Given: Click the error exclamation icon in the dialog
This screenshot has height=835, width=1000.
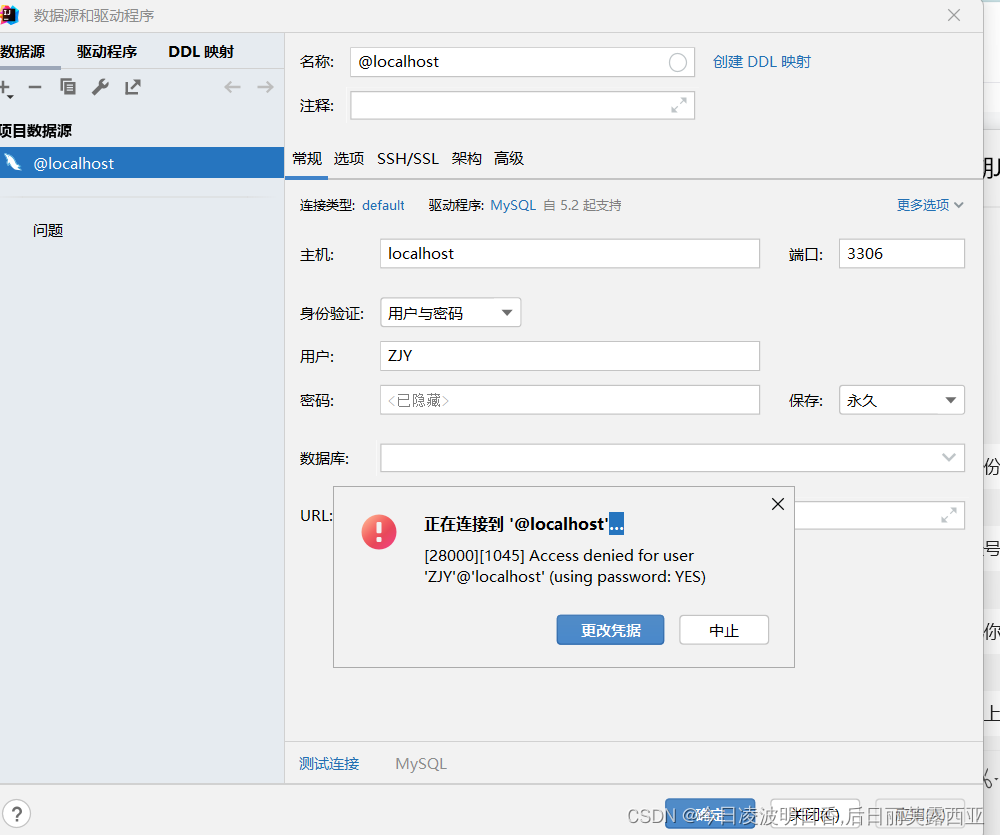Looking at the screenshot, I should 378,533.
